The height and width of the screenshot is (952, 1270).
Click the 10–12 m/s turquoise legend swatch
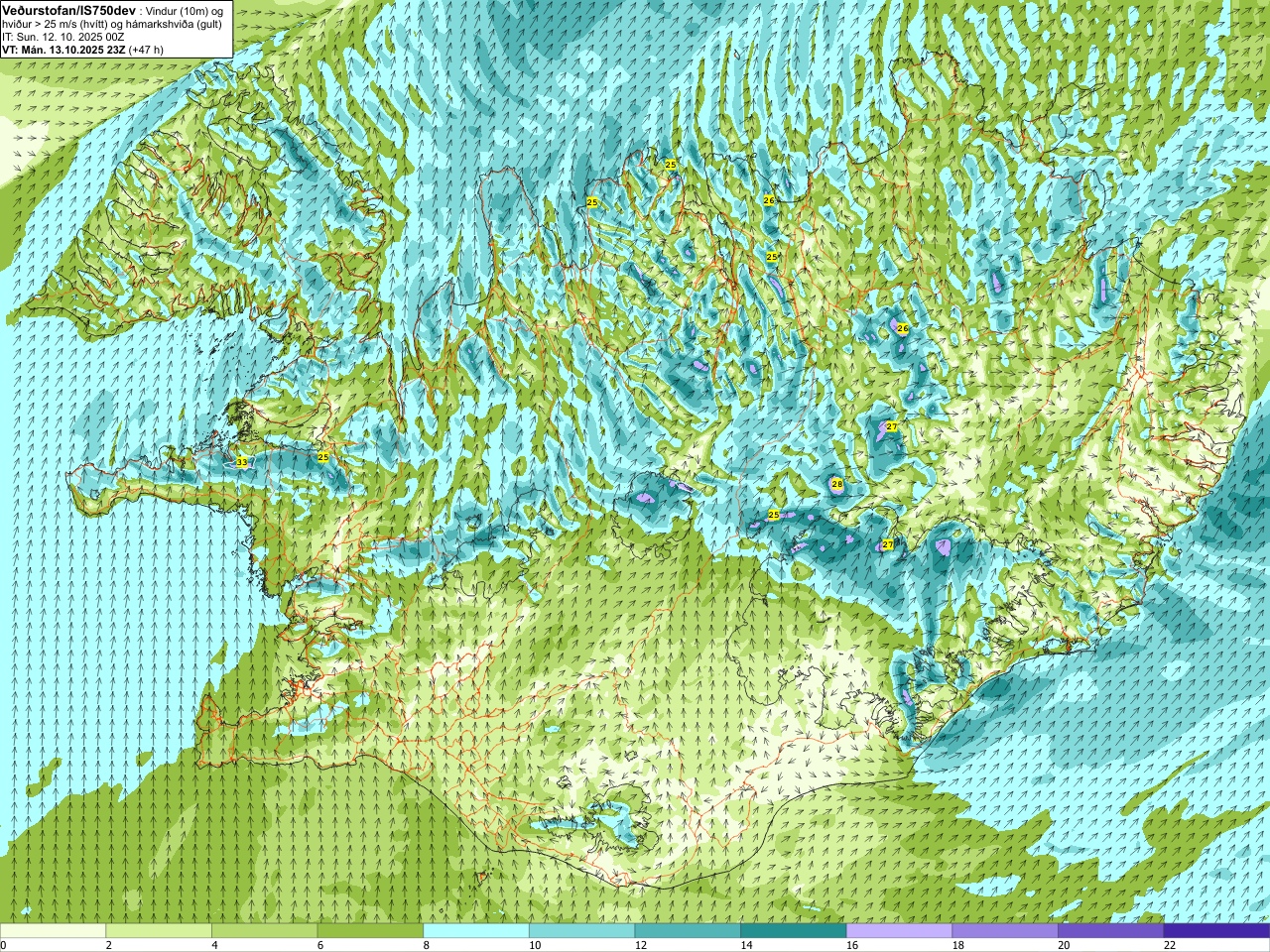point(581,931)
